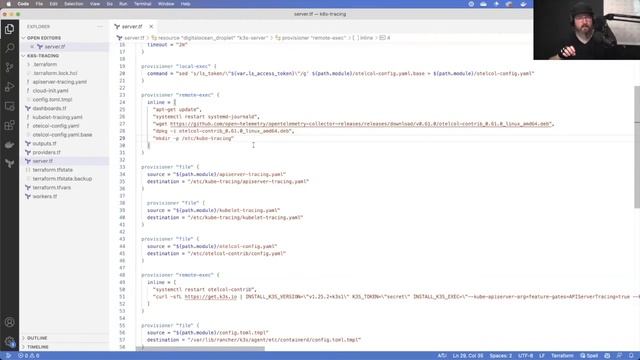Open terraform.tfvars in explorer
The height and width of the screenshot is (360, 640).
tap(52, 188)
